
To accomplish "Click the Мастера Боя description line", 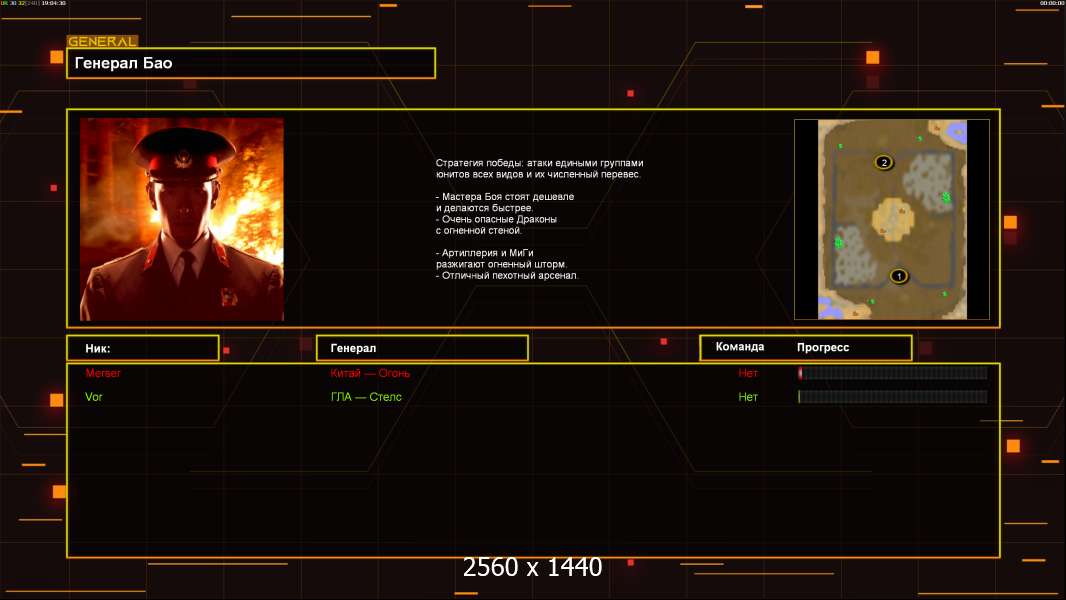I will [504, 202].
